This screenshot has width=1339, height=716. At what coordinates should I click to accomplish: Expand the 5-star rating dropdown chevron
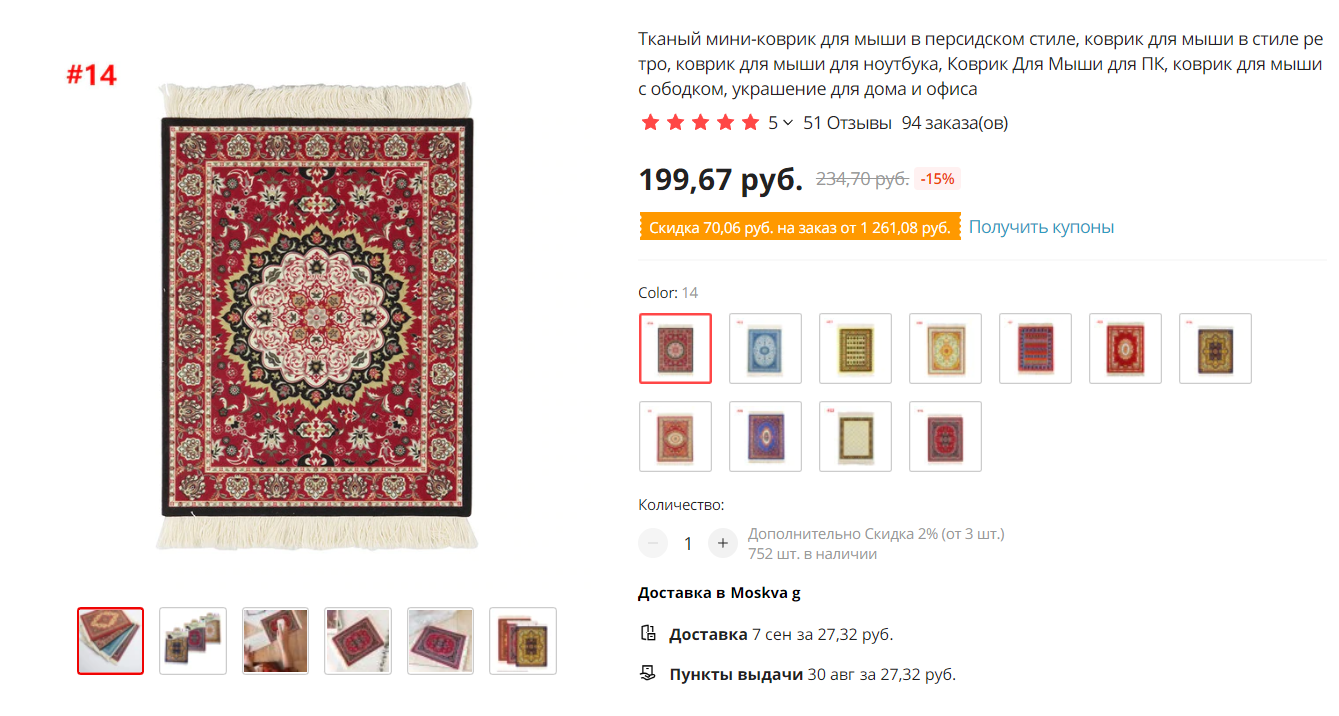[x=788, y=123]
